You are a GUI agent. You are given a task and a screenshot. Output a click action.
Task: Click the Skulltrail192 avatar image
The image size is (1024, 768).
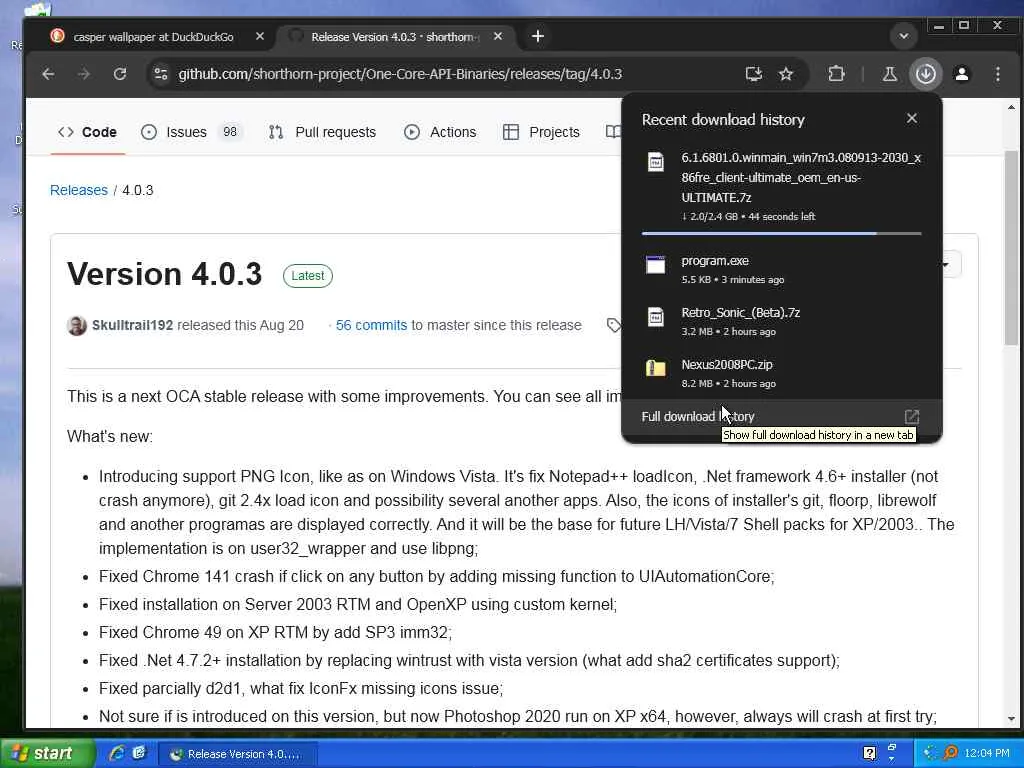pyautogui.click(x=77, y=325)
